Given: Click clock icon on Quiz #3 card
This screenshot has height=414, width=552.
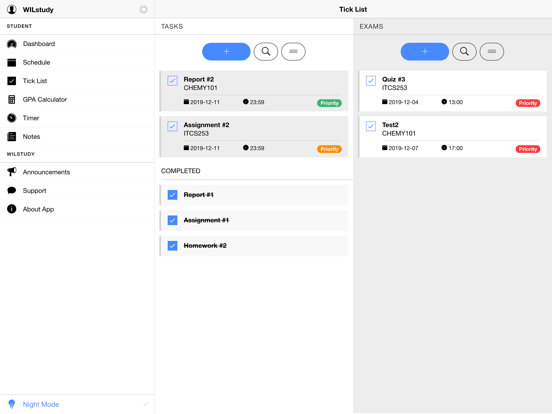Looking at the screenshot, I should (x=444, y=102).
